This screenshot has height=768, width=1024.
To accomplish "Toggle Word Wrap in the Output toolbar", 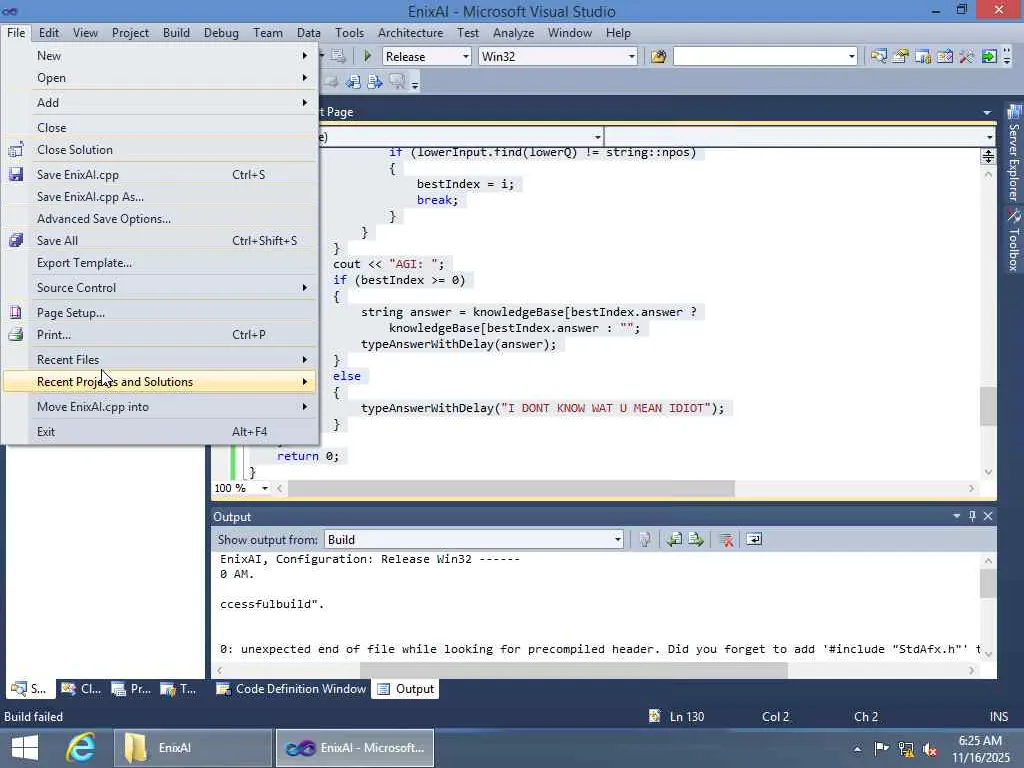I will point(754,540).
